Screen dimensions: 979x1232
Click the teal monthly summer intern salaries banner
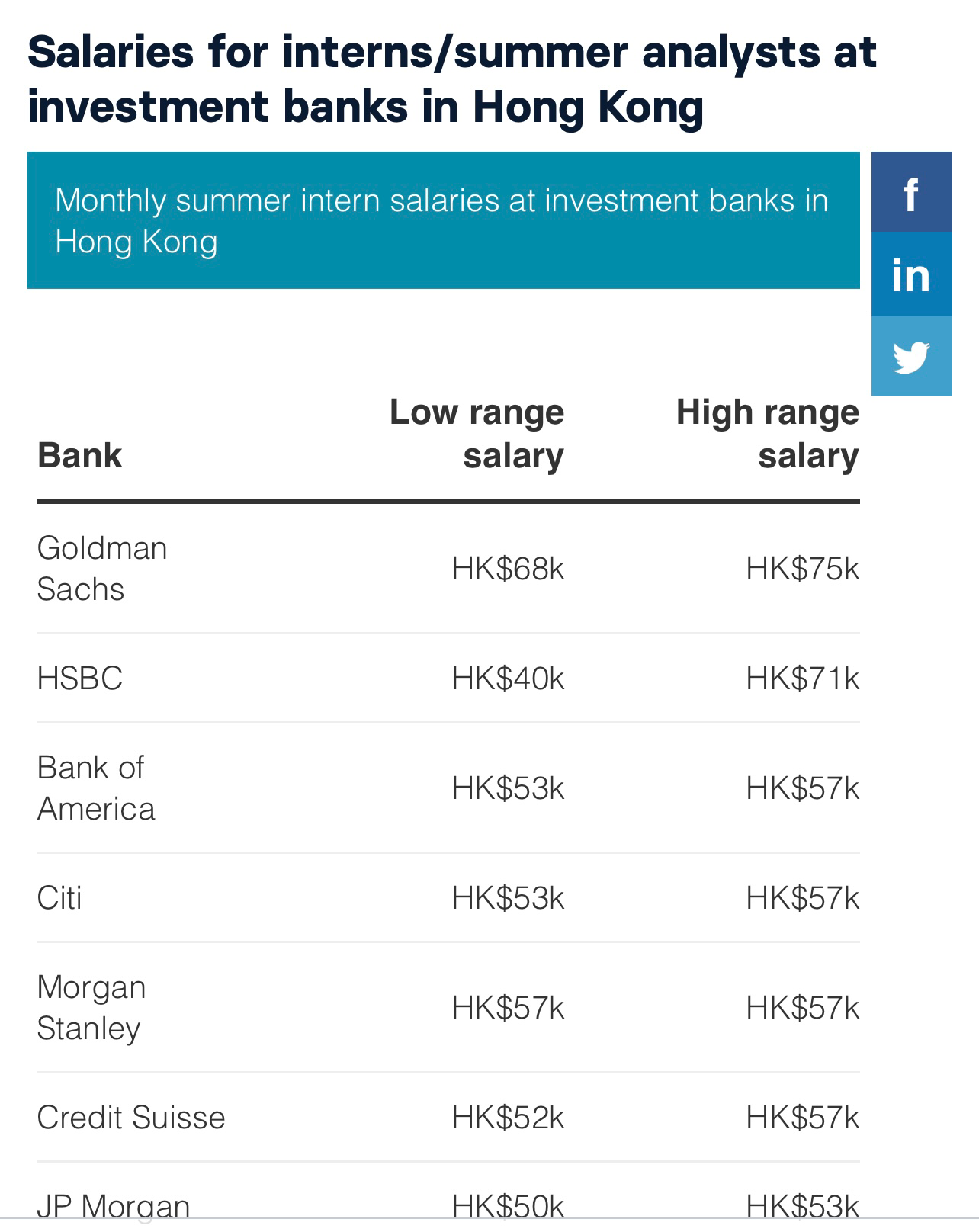point(444,220)
